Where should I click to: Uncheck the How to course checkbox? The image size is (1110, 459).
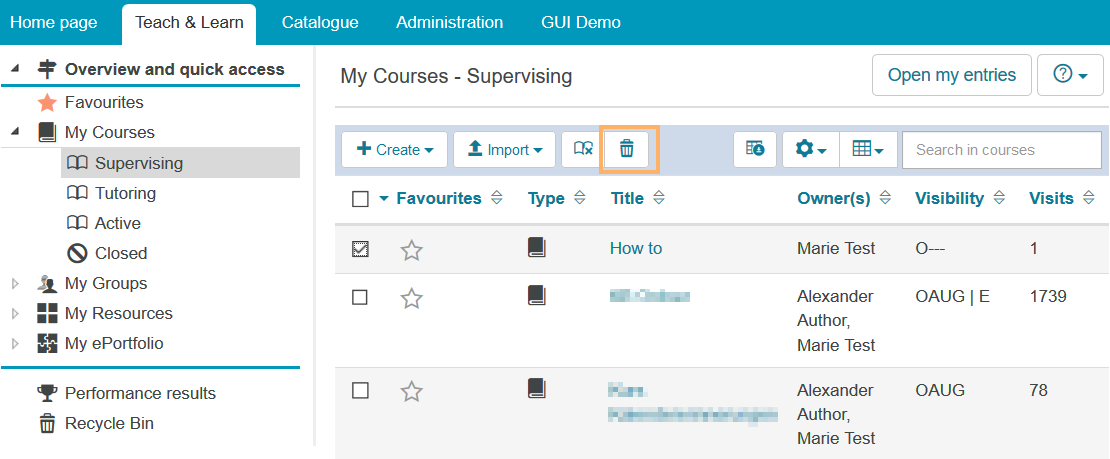point(360,249)
